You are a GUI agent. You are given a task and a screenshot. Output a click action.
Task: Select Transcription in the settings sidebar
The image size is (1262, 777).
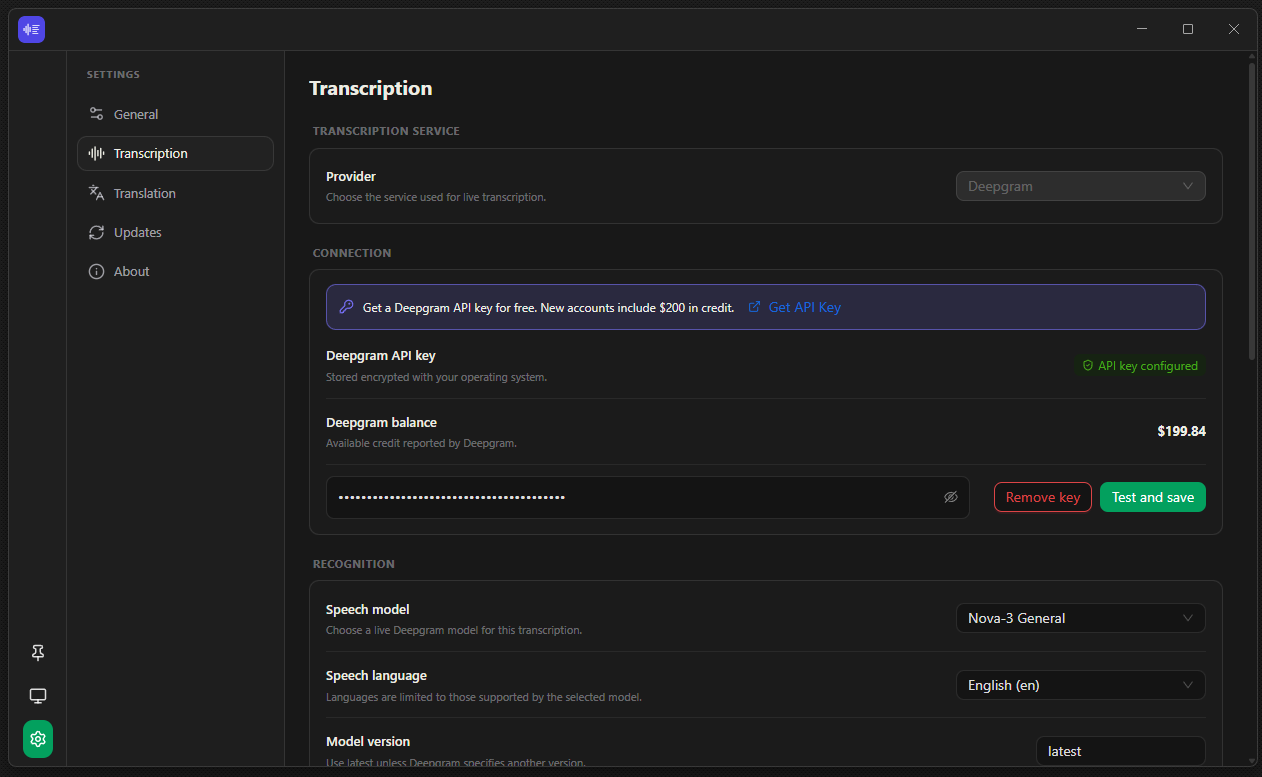tap(175, 153)
